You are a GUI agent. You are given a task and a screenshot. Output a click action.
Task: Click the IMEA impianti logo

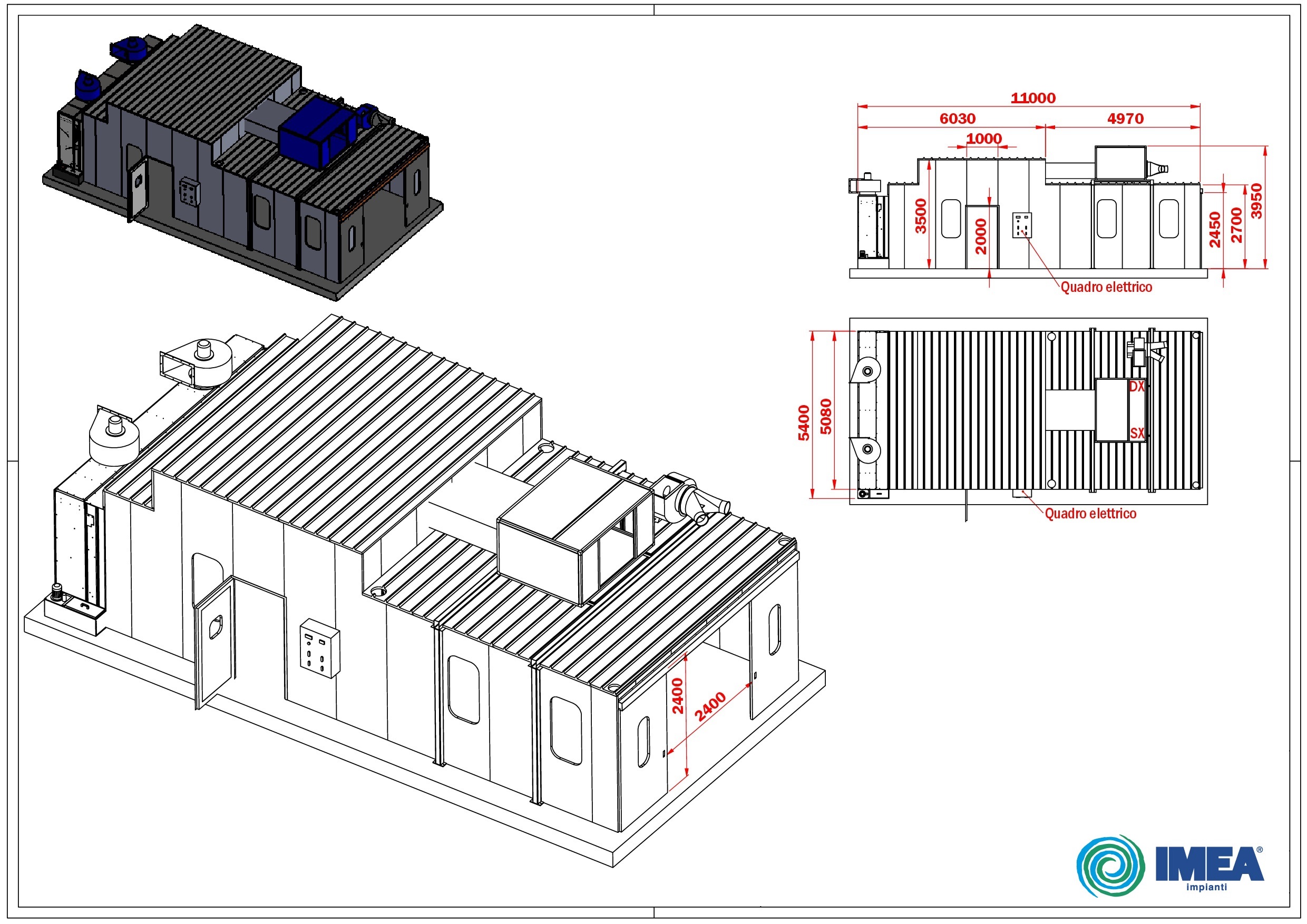(x=1170, y=867)
